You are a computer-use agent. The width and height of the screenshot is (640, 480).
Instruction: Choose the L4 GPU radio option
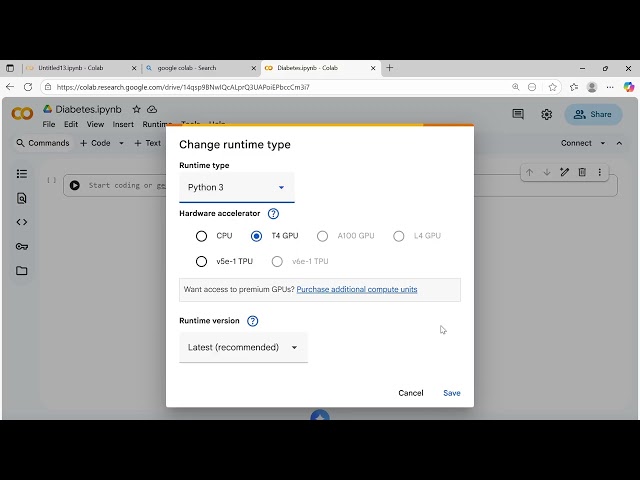point(399,236)
